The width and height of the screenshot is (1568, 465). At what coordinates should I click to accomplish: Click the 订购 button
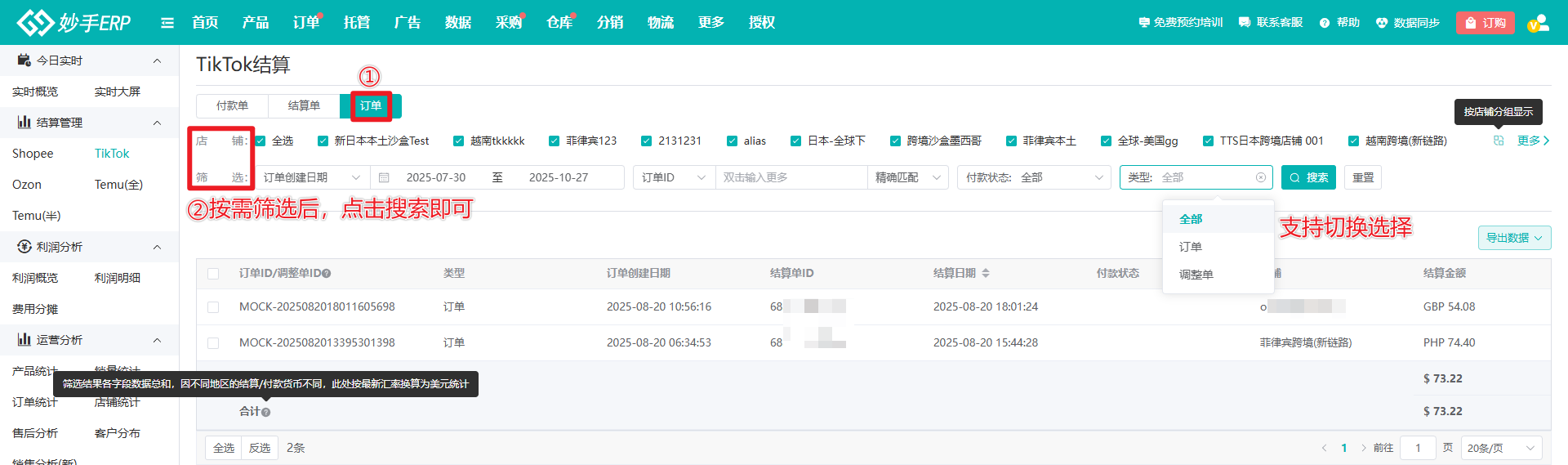coord(1486,23)
